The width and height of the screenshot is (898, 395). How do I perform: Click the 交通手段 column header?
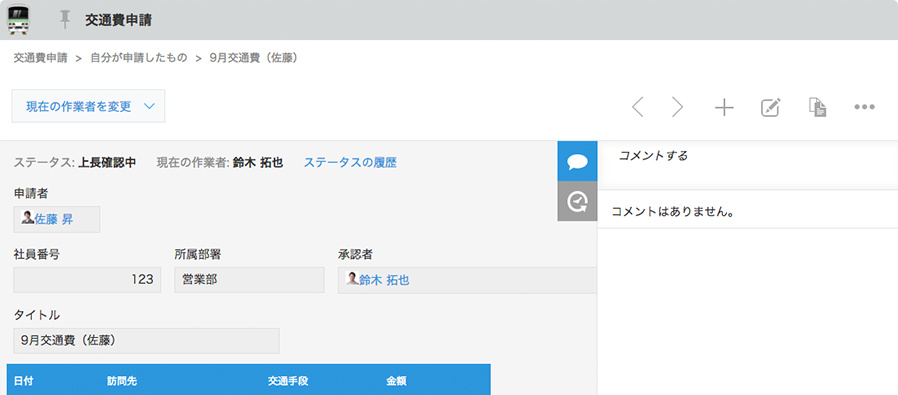click(x=288, y=381)
